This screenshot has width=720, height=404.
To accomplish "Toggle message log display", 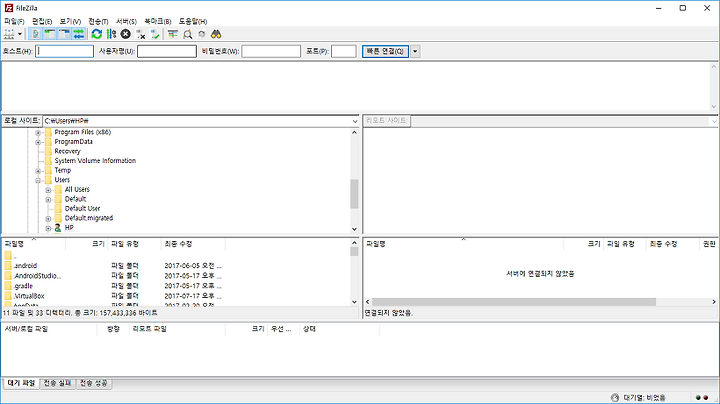I will click(x=35, y=34).
